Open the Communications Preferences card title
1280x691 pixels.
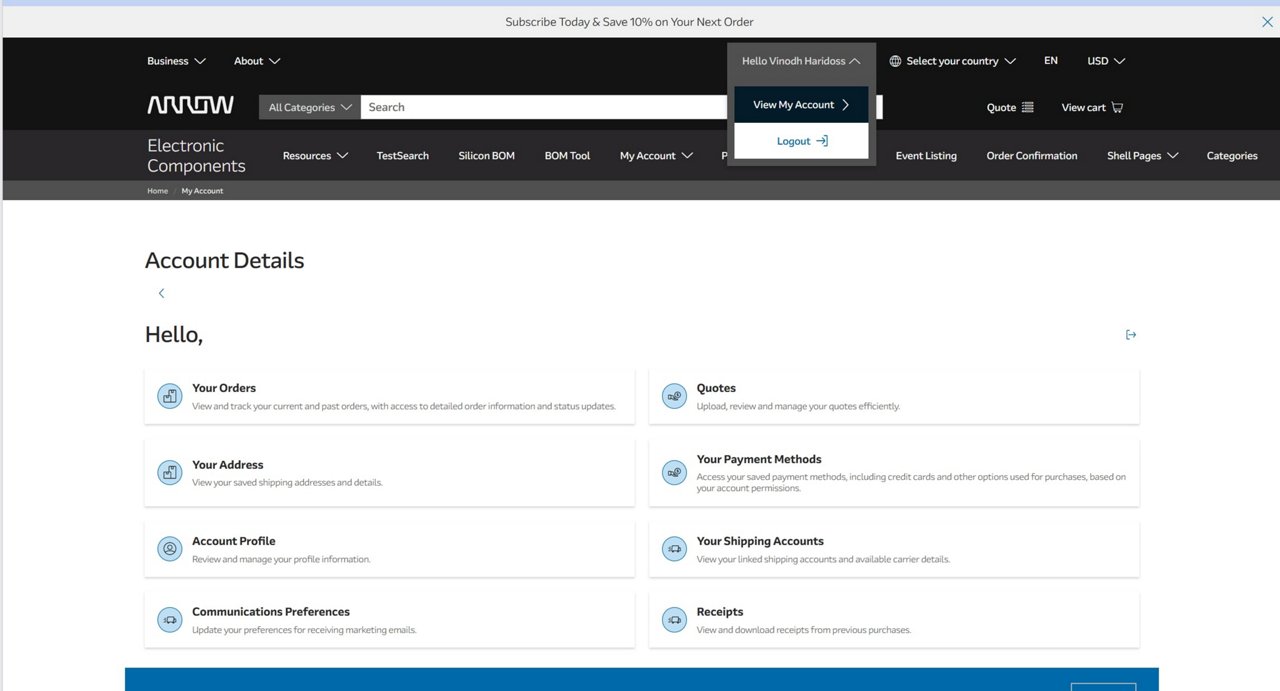click(x=271, y=612)
